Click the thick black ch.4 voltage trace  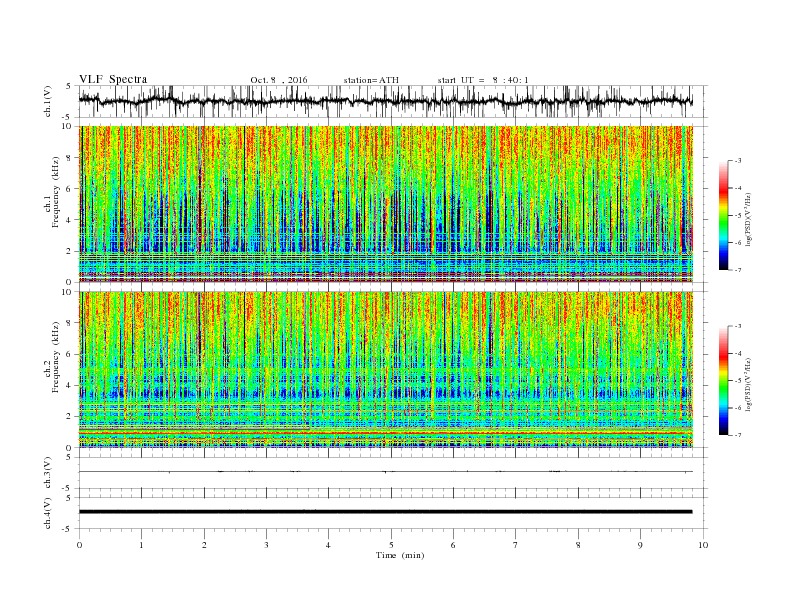pos(385,512)
